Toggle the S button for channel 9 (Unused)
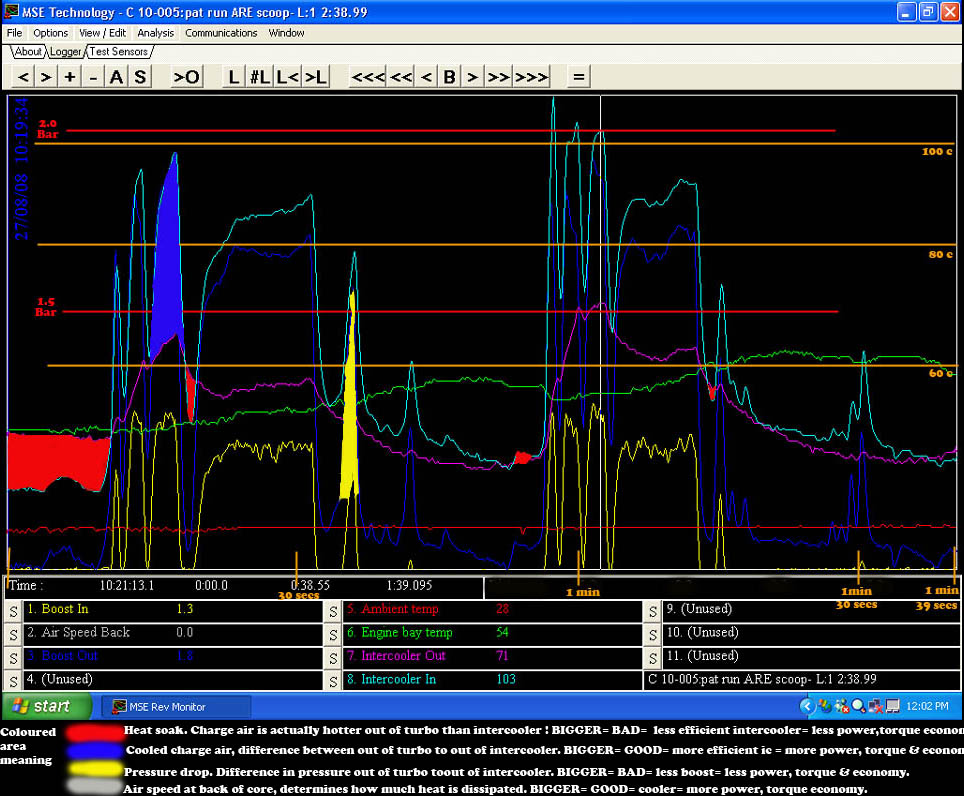Viewport: 964px width, 796px height. 653,612
